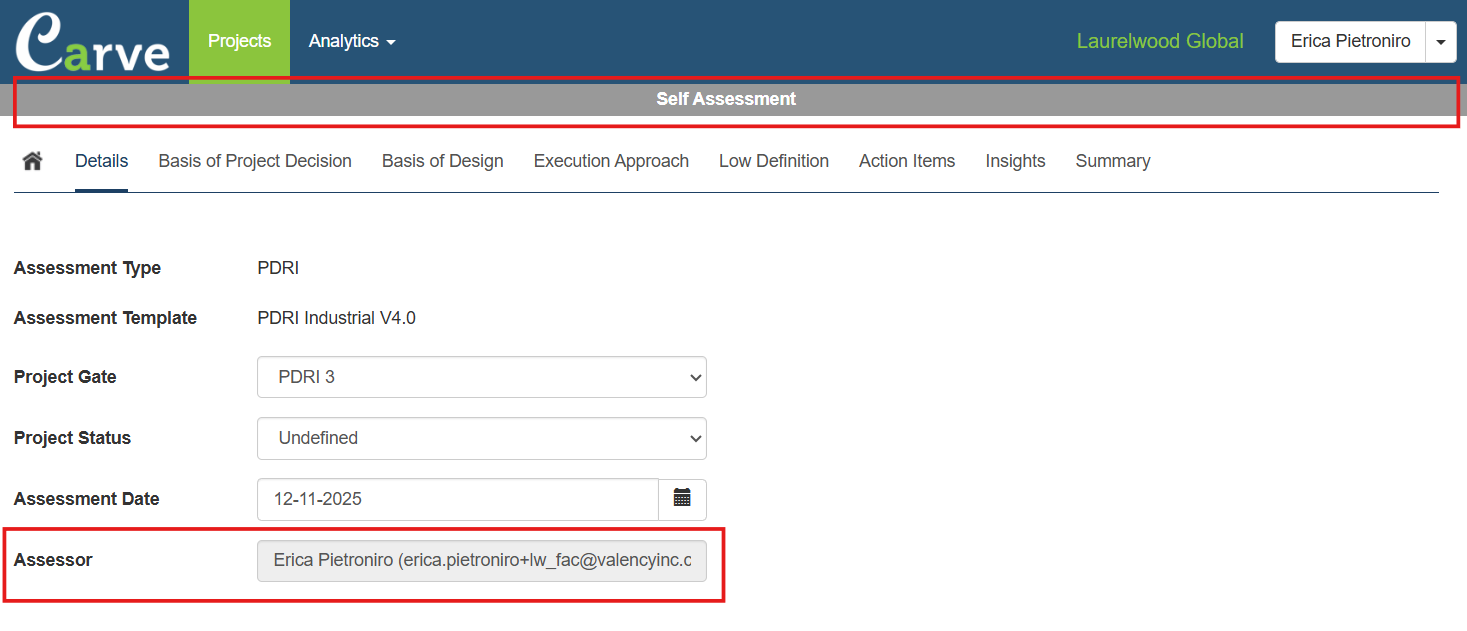Select the Execution Approach tab

tap(611, 161)
